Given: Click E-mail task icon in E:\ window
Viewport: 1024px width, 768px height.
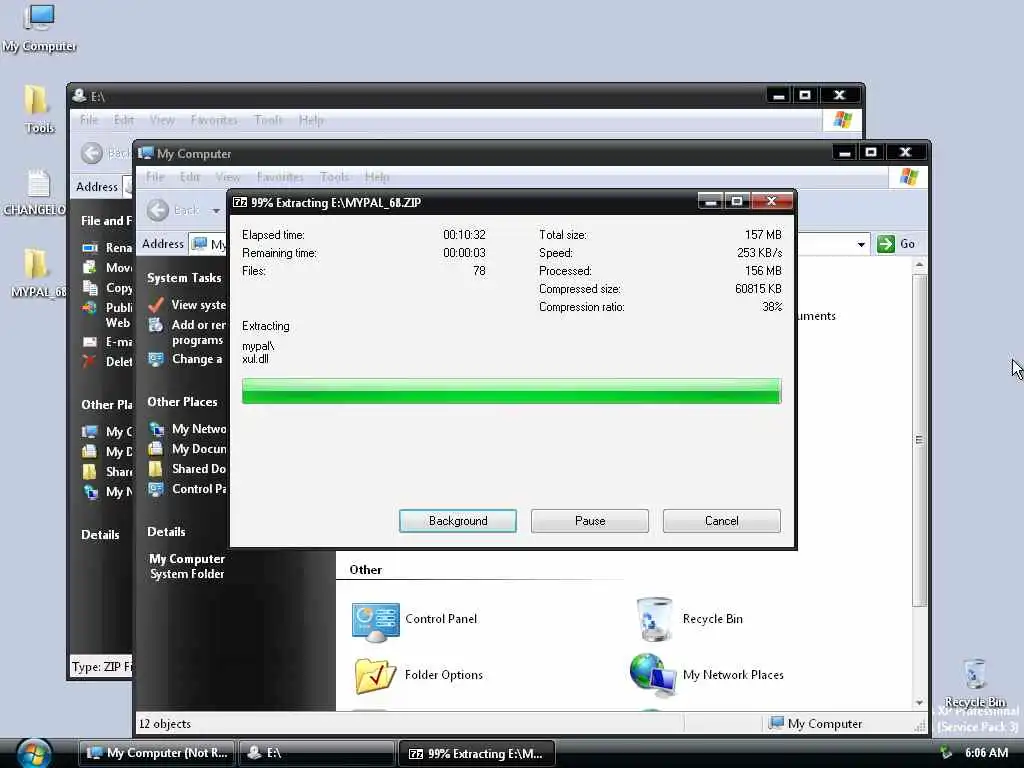Looking at the screenshot, I should coord(89,342).
